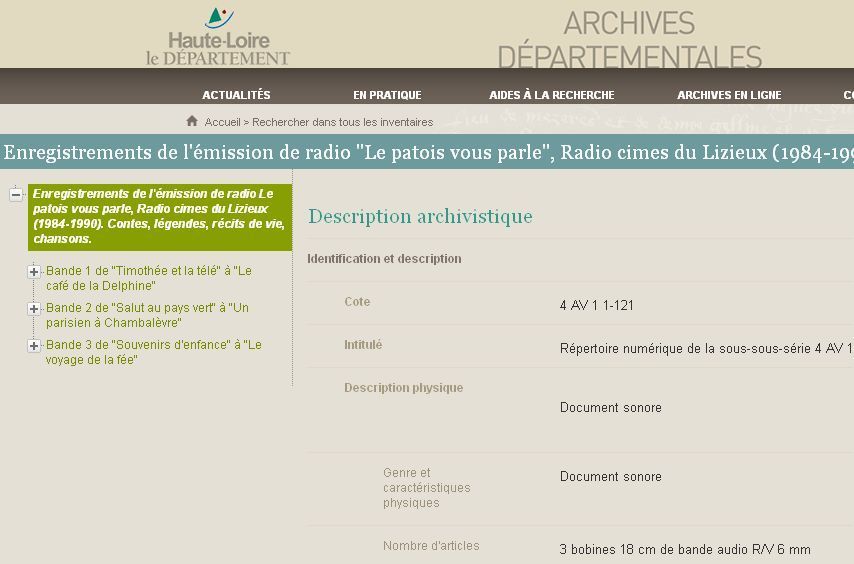854x564 pixels.
Task: Go to Rechercher dans tous les inventaires
Action: tap(342, 122)
